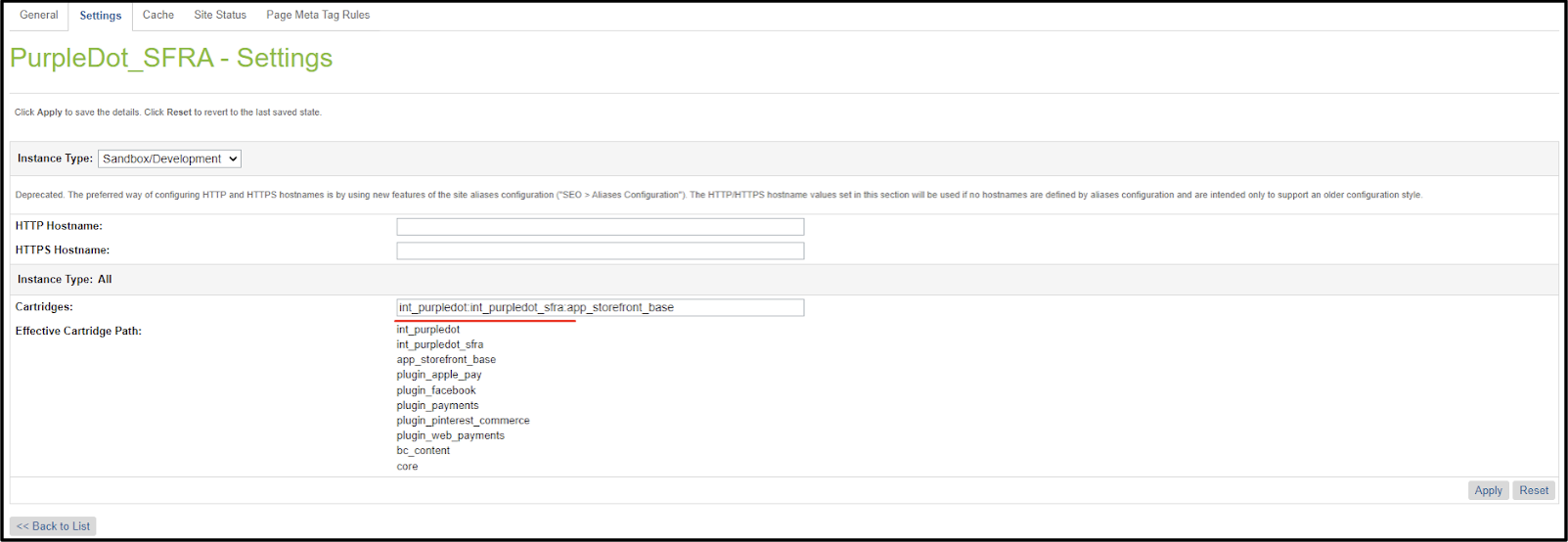Select the plugin_apple_pay cartridge entry

click(x=439, y=375)
